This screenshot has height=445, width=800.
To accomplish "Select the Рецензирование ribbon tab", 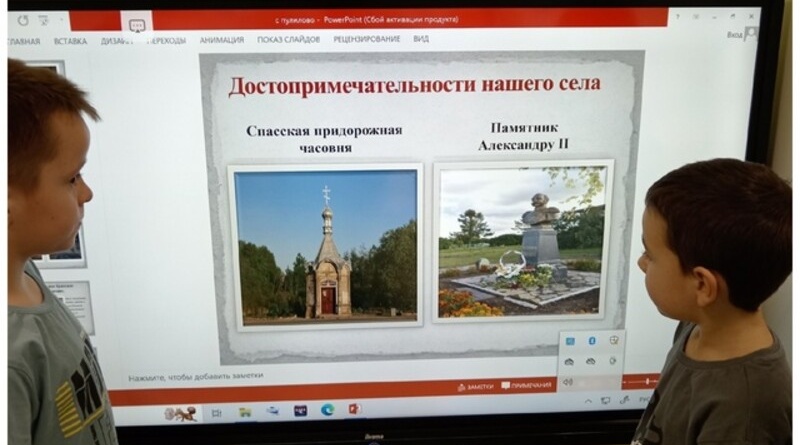I will tap(367, 40).
